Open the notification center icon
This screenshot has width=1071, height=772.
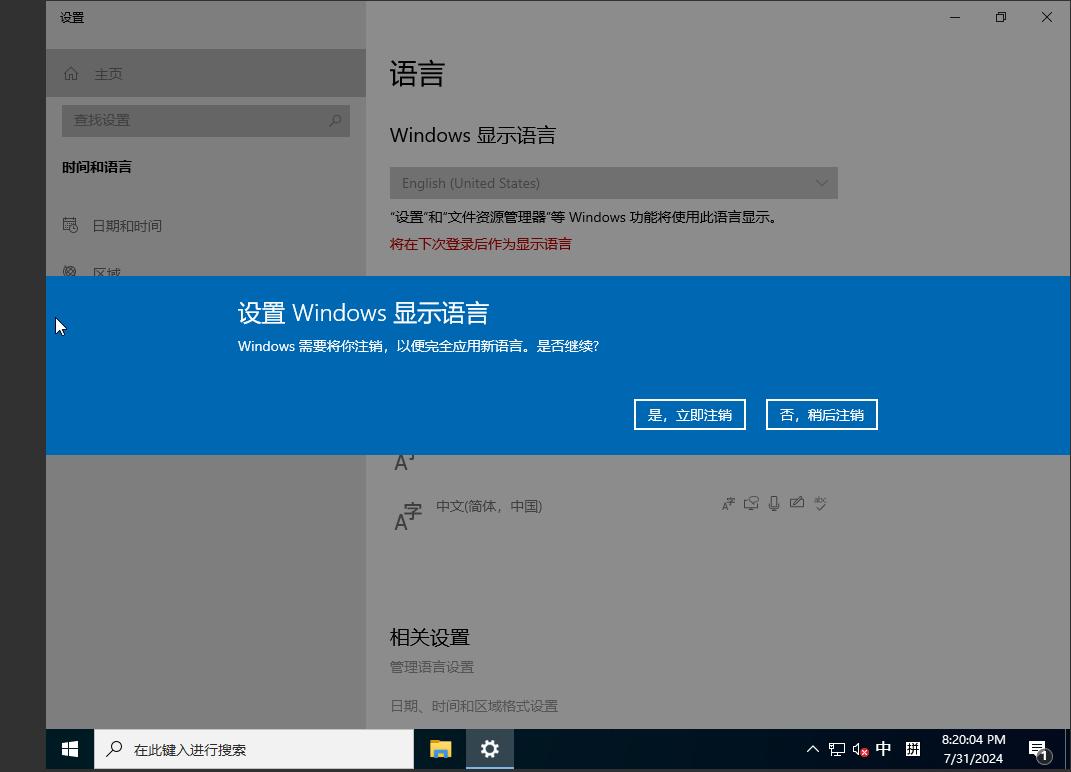[x=1038, y=749]
